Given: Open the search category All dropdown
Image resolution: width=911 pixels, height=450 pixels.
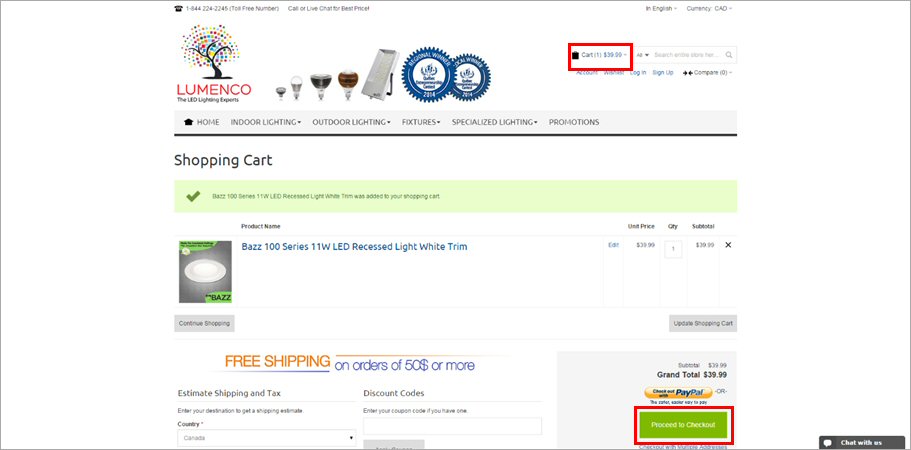Looking at the screenshot, I should click(x=643, y=55).
